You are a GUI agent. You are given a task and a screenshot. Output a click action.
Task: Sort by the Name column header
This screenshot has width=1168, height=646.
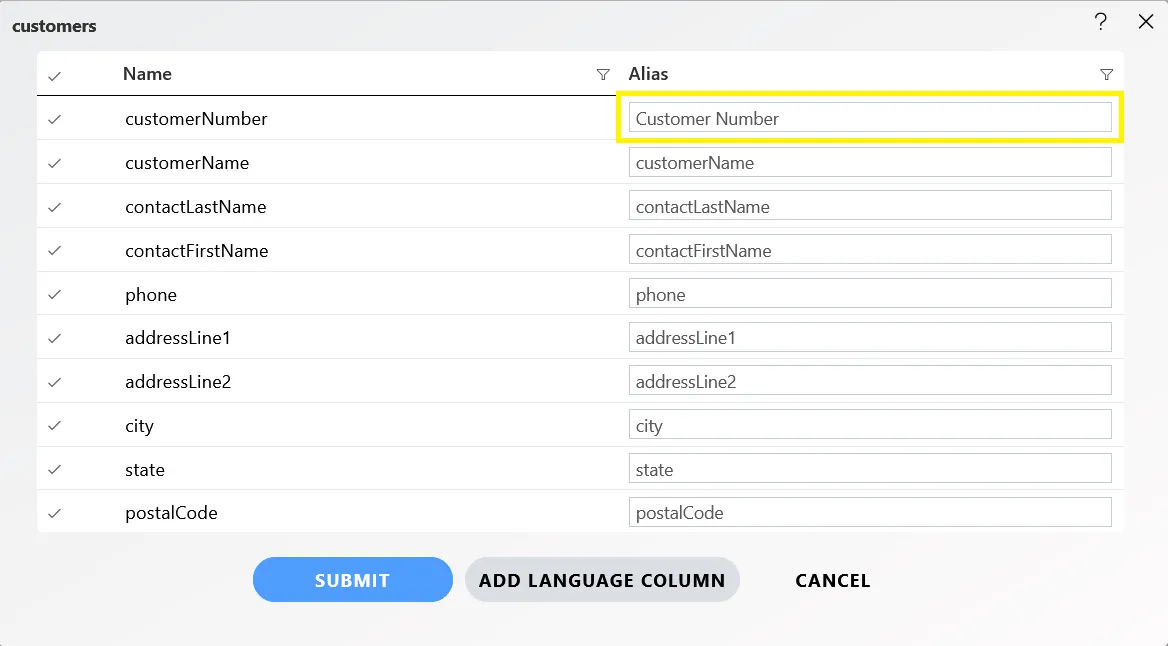pyautogui.click(x=147, y=74)
